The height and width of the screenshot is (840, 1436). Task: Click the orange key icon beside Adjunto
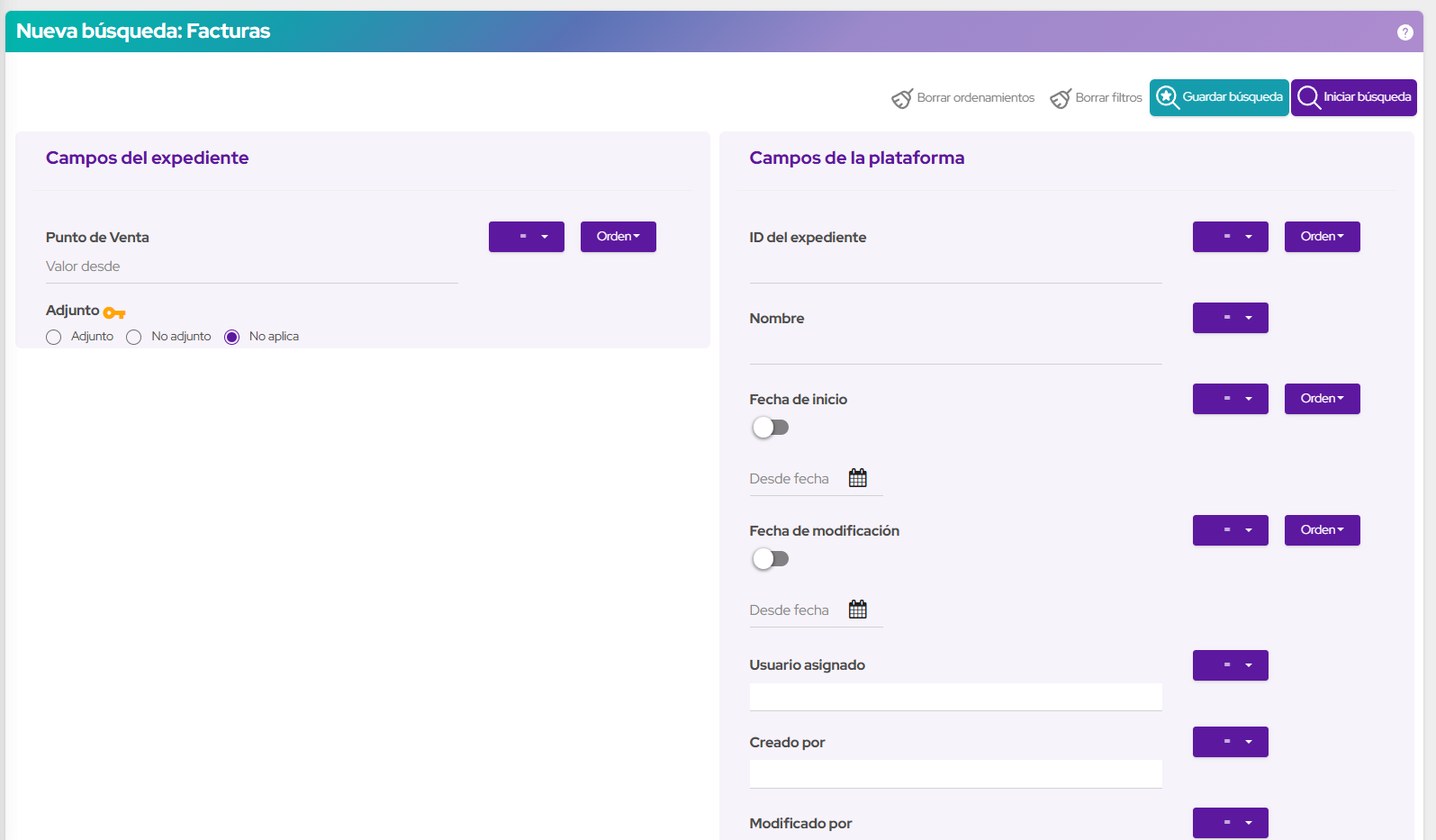pos(114,312)
